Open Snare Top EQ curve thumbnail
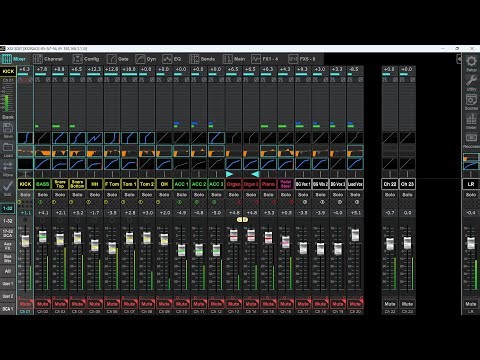This screenshot has height=360, width=480. pyautogui.click(x=60, y=151)
